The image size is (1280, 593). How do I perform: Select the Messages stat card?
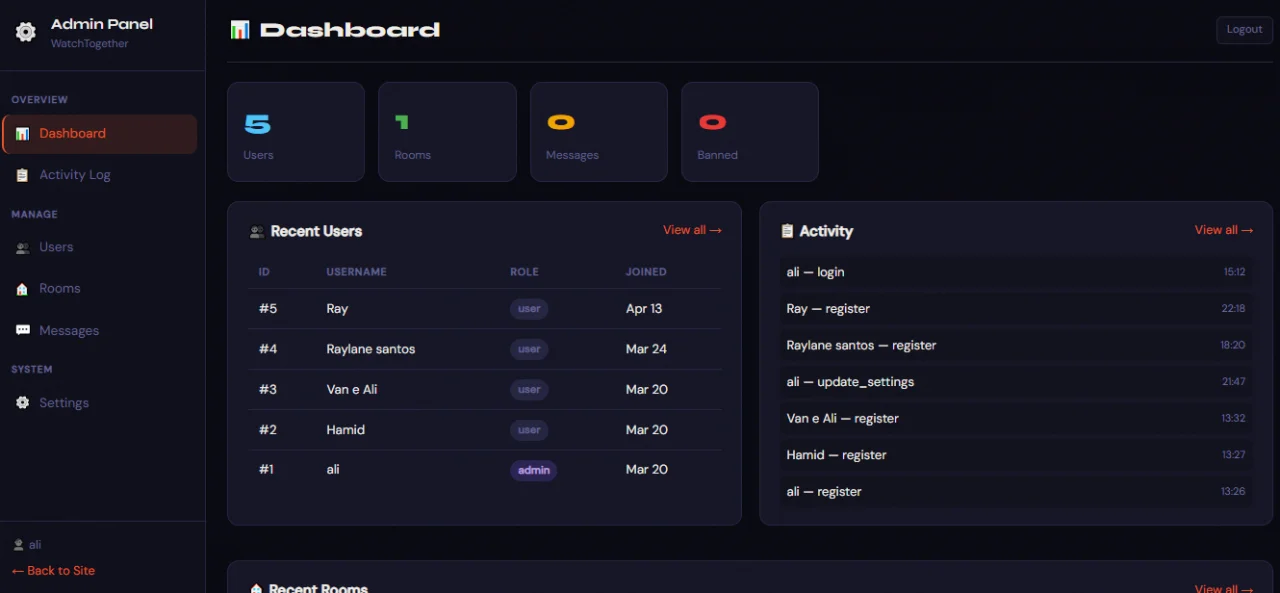[x=599, y=132]
